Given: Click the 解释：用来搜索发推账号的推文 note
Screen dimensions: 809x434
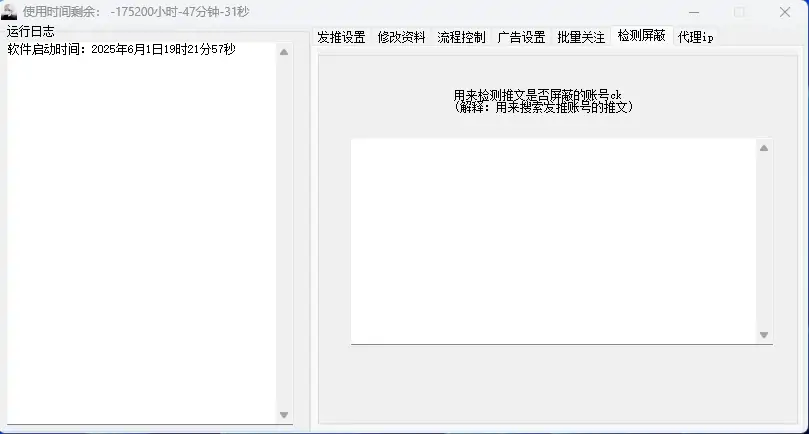Looking at the screenshot, I should click(x=543, y=107).
